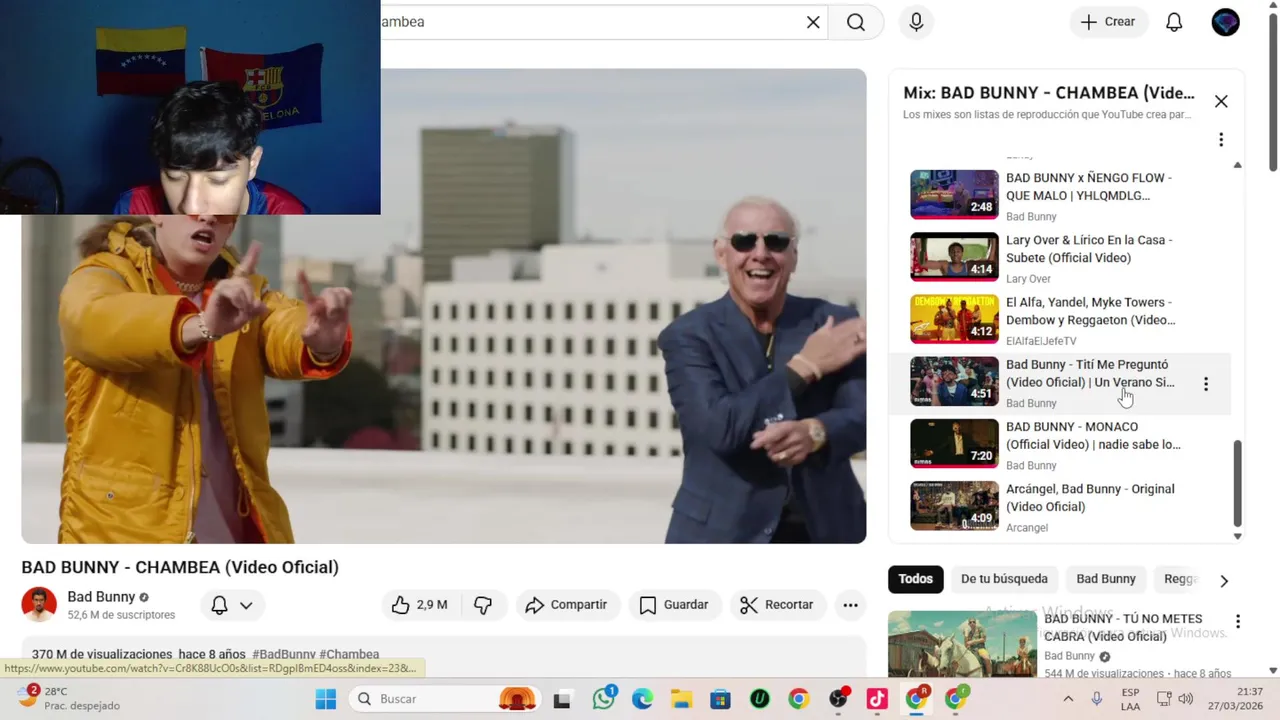This screenshot has height=720, width=1280.
Task: Click the Compartir button
Action: [x=566, y=605]
